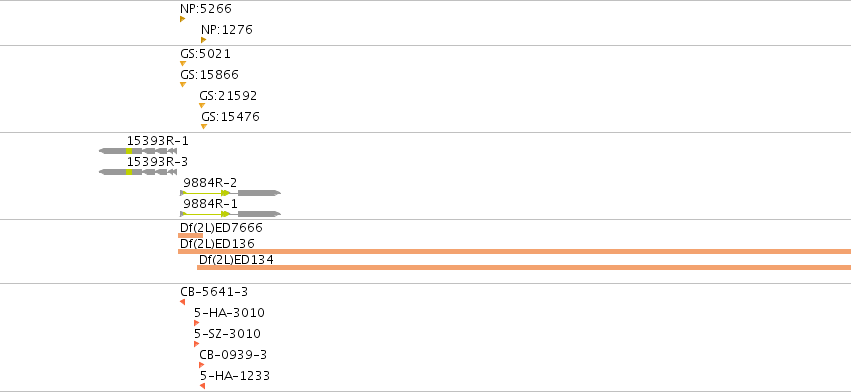The width and height of the screenshot is (851, 392).
Task: Open the Df(2L)ED134 text label
Action: tap(236, 260)
